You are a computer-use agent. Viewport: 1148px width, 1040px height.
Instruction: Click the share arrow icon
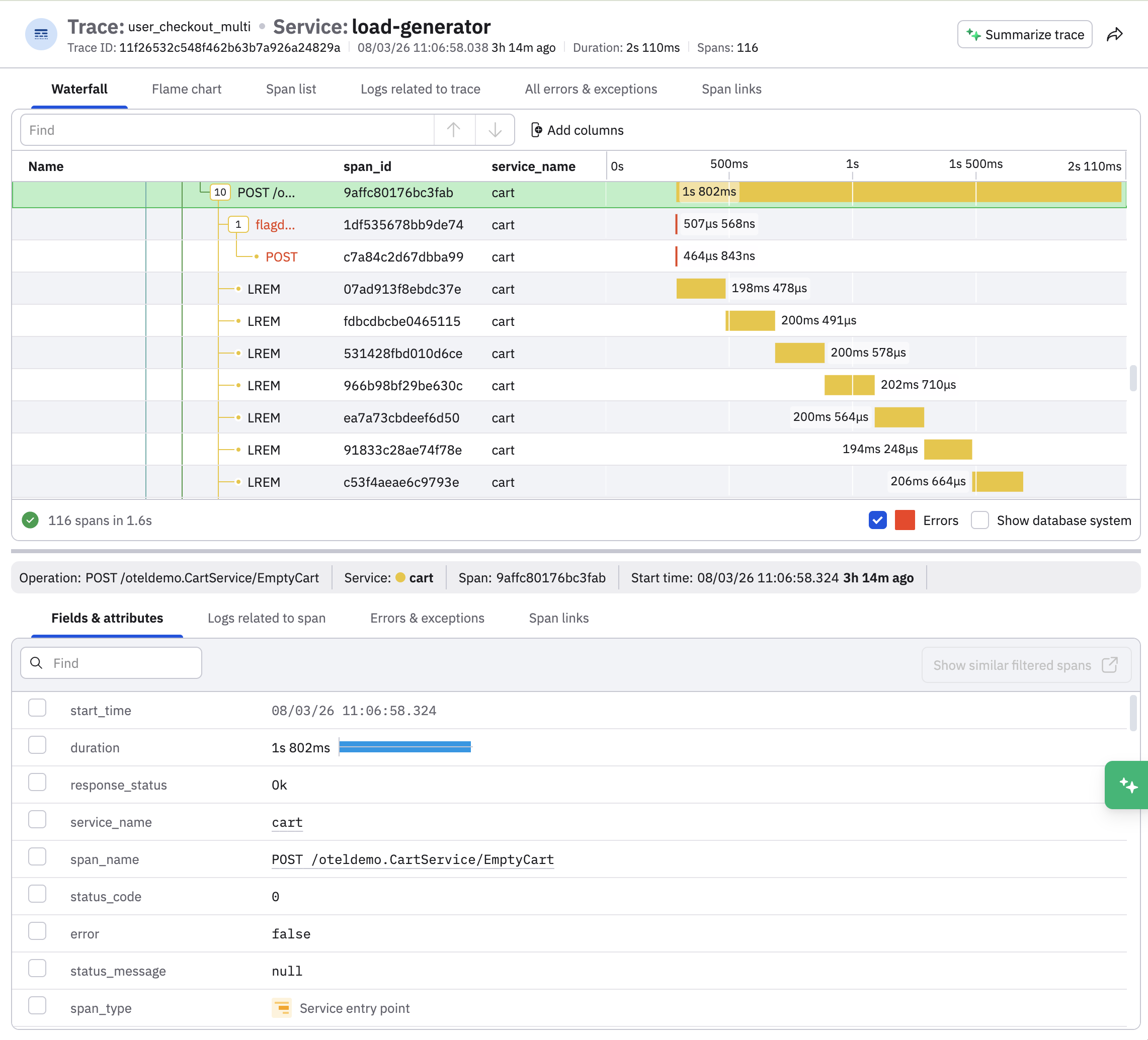click(1114, 35)
